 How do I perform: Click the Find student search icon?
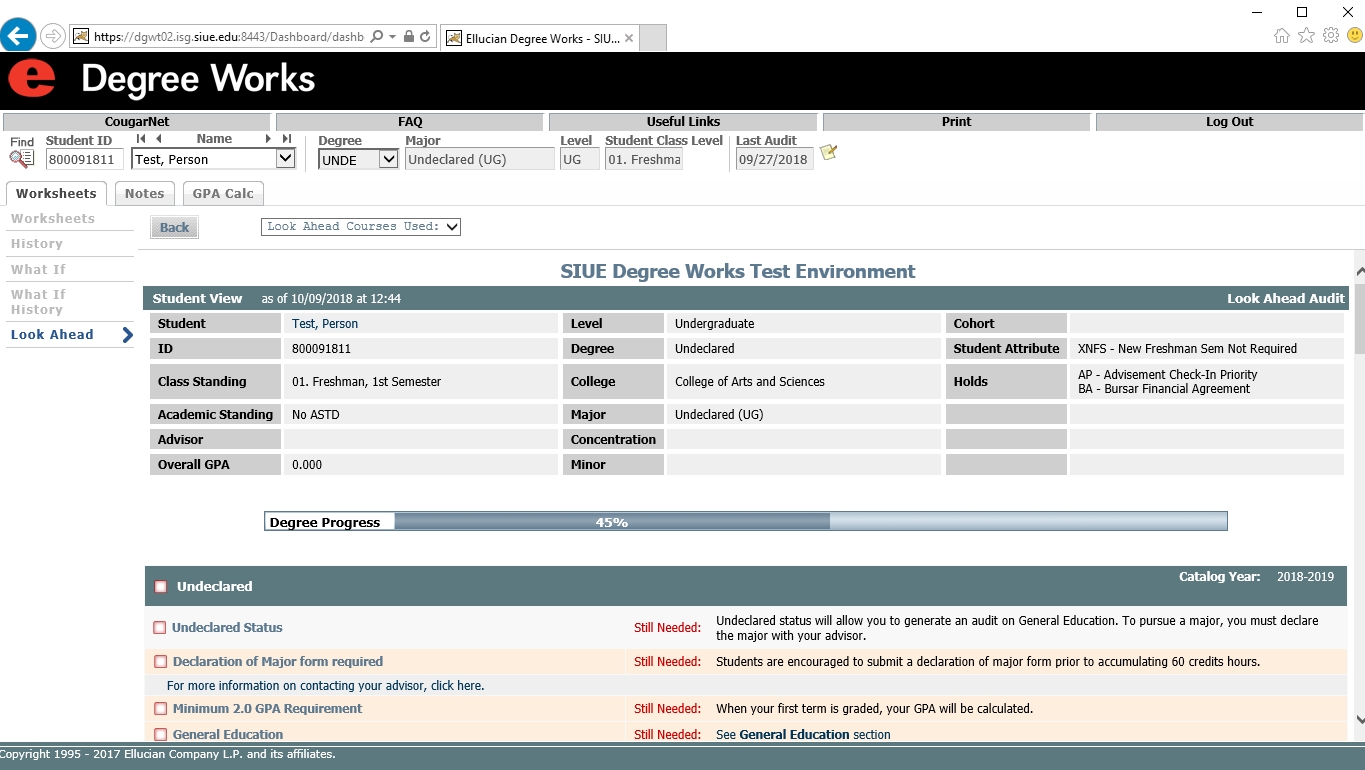pos(22,159)
